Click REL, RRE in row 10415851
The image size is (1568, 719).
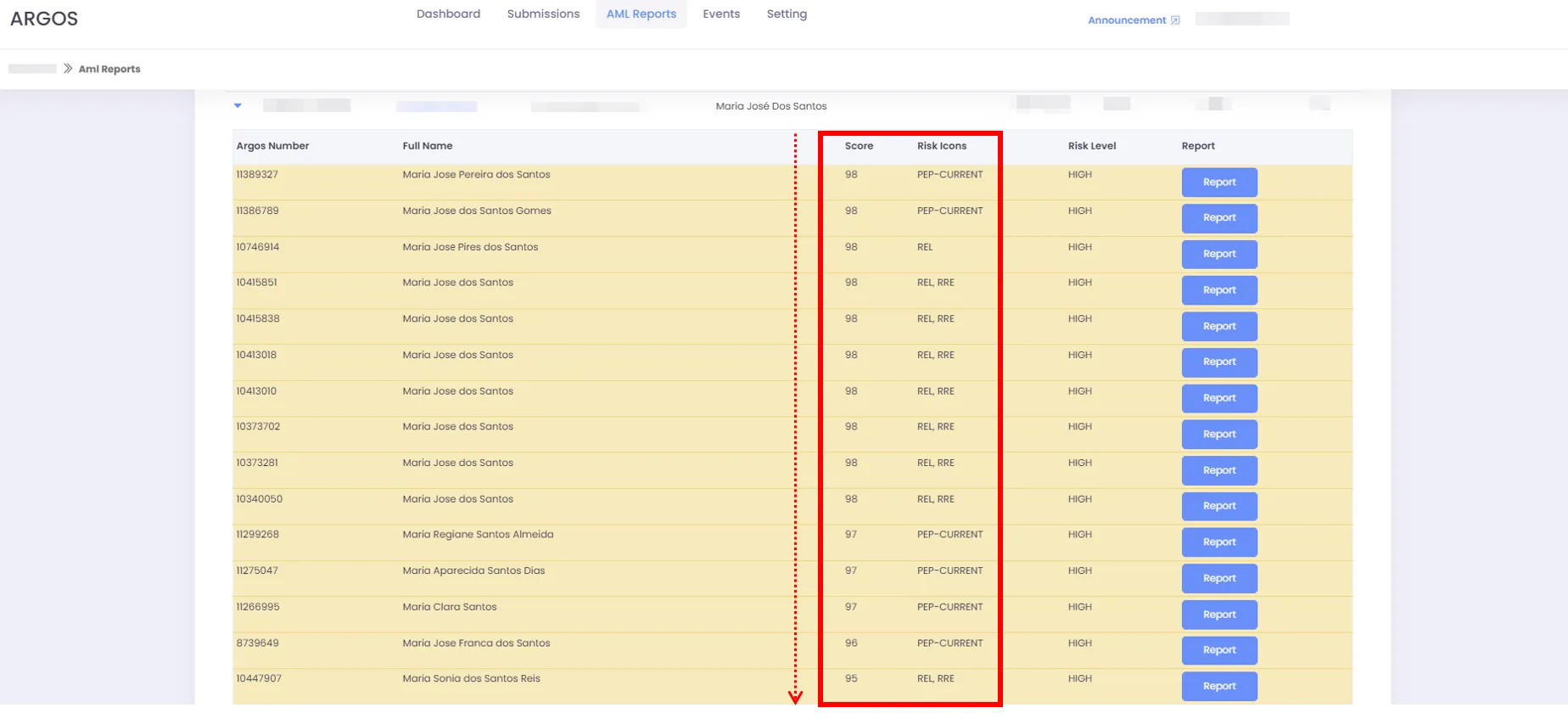tap(935, 283)
